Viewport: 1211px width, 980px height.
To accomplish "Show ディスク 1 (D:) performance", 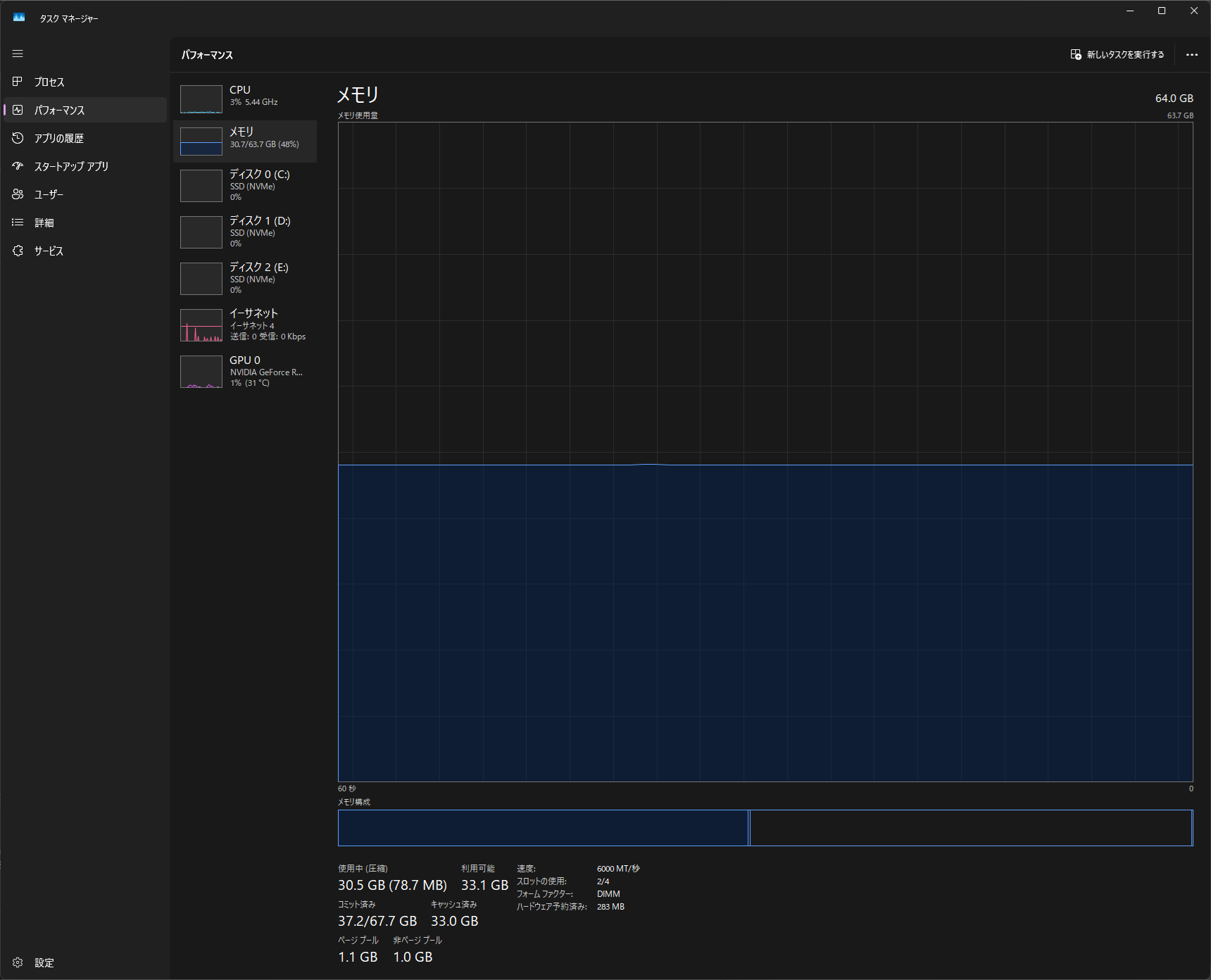I will click(245, 232).
